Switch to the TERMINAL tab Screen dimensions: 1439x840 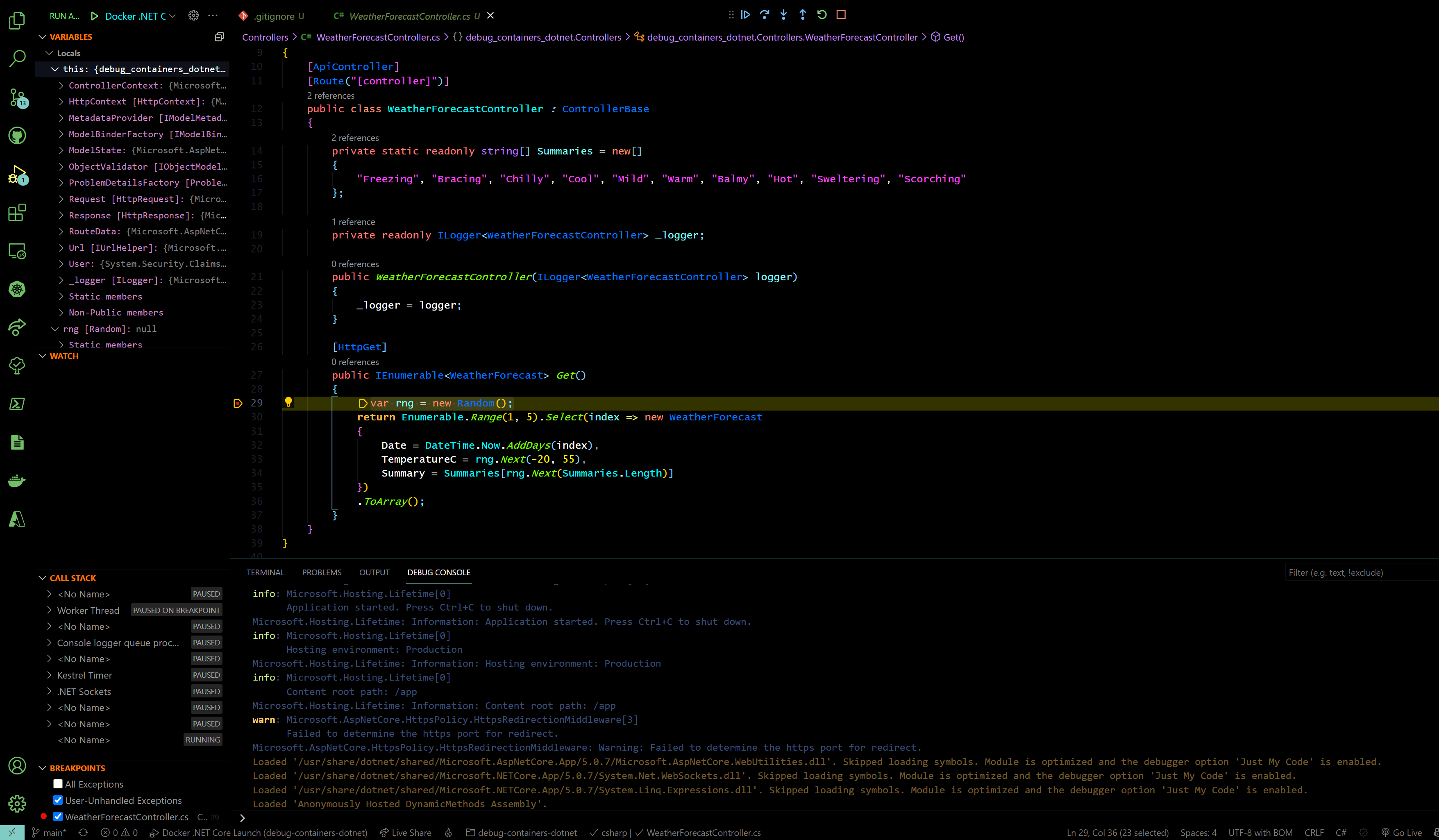[x=266, y=572]
